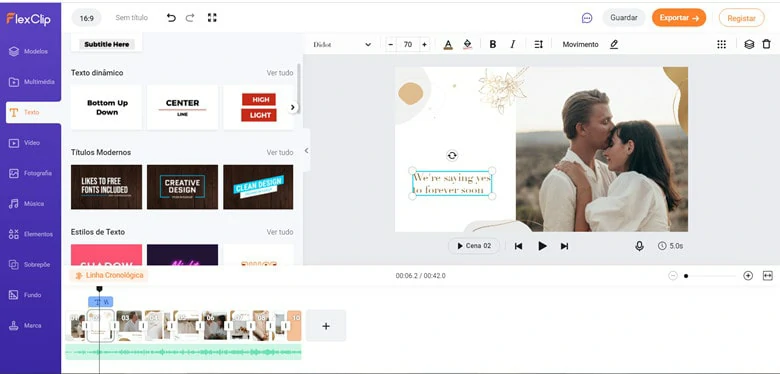Select the Subtitle Here text preset
This screenshot has height=374, width=780.
pos(106,44)
